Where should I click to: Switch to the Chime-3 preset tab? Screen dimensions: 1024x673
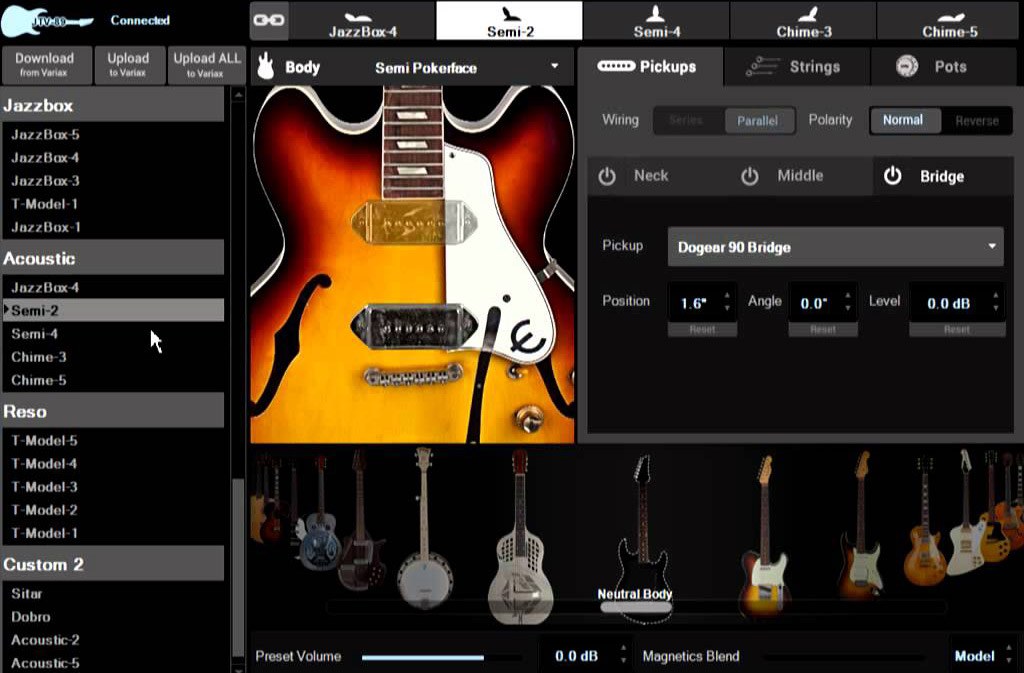click(804, 20)
